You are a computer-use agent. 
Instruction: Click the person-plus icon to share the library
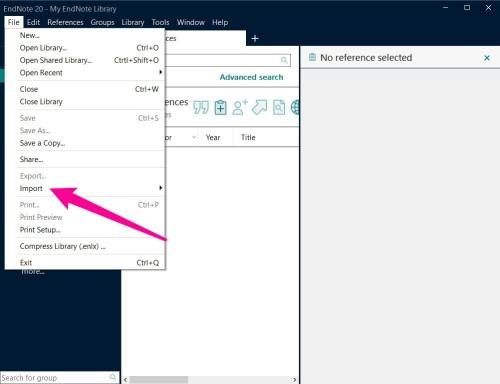pos(240,107)
